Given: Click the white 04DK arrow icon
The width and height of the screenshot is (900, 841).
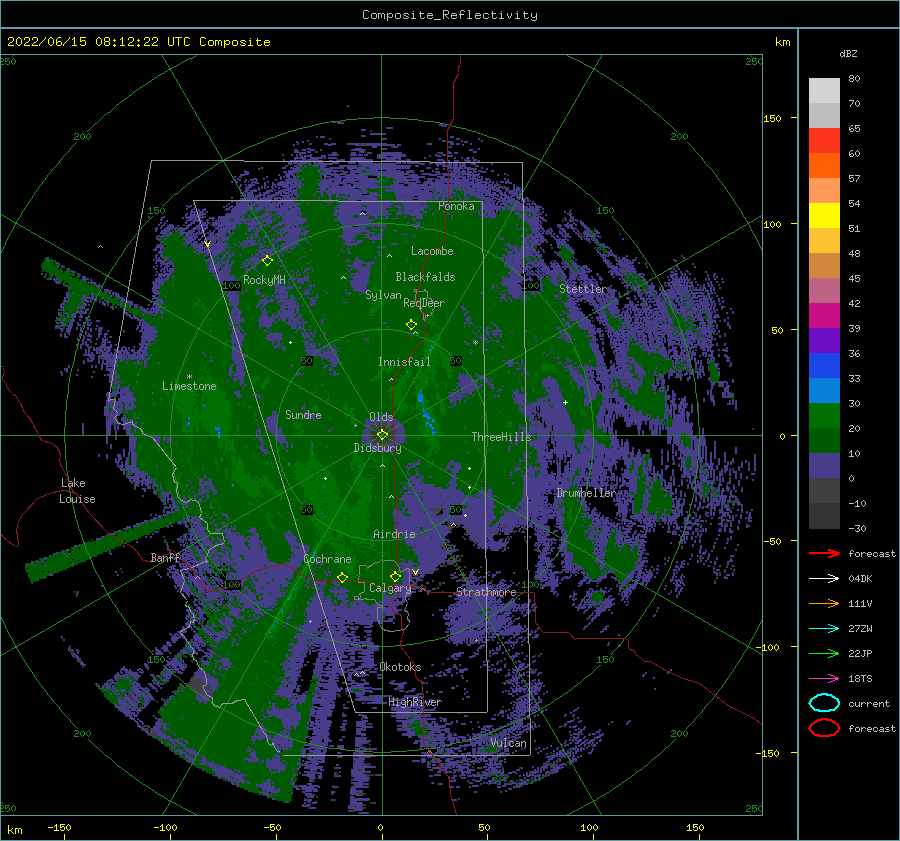Looking at the screenshot, I should click(x=824, y=579).
